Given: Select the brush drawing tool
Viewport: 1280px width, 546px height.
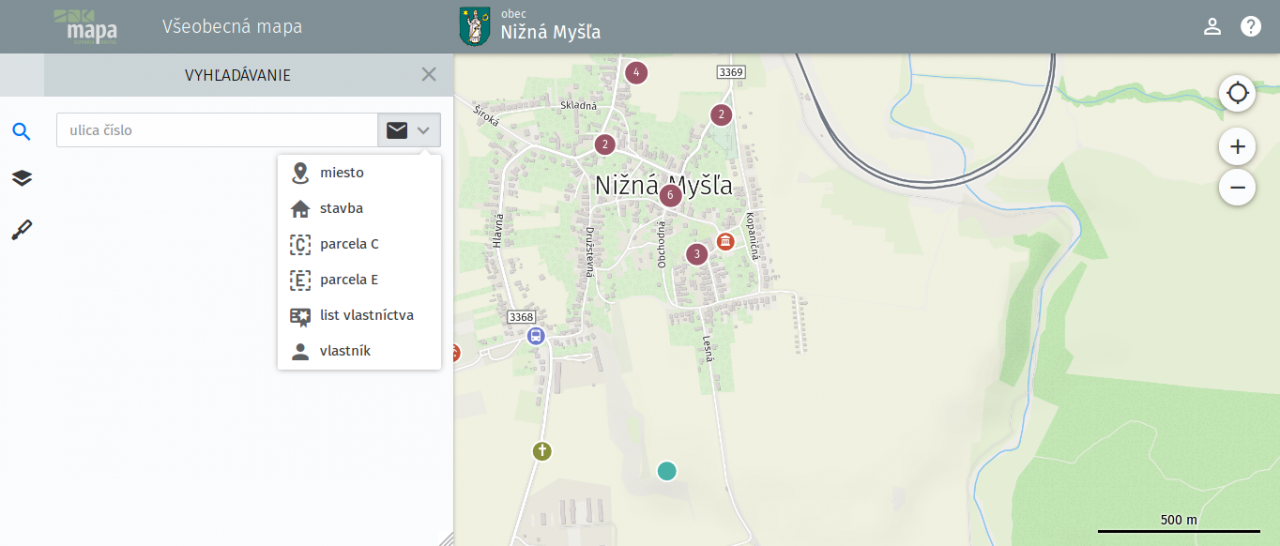Looking at the screenshot, I should [x=21, y=230].
